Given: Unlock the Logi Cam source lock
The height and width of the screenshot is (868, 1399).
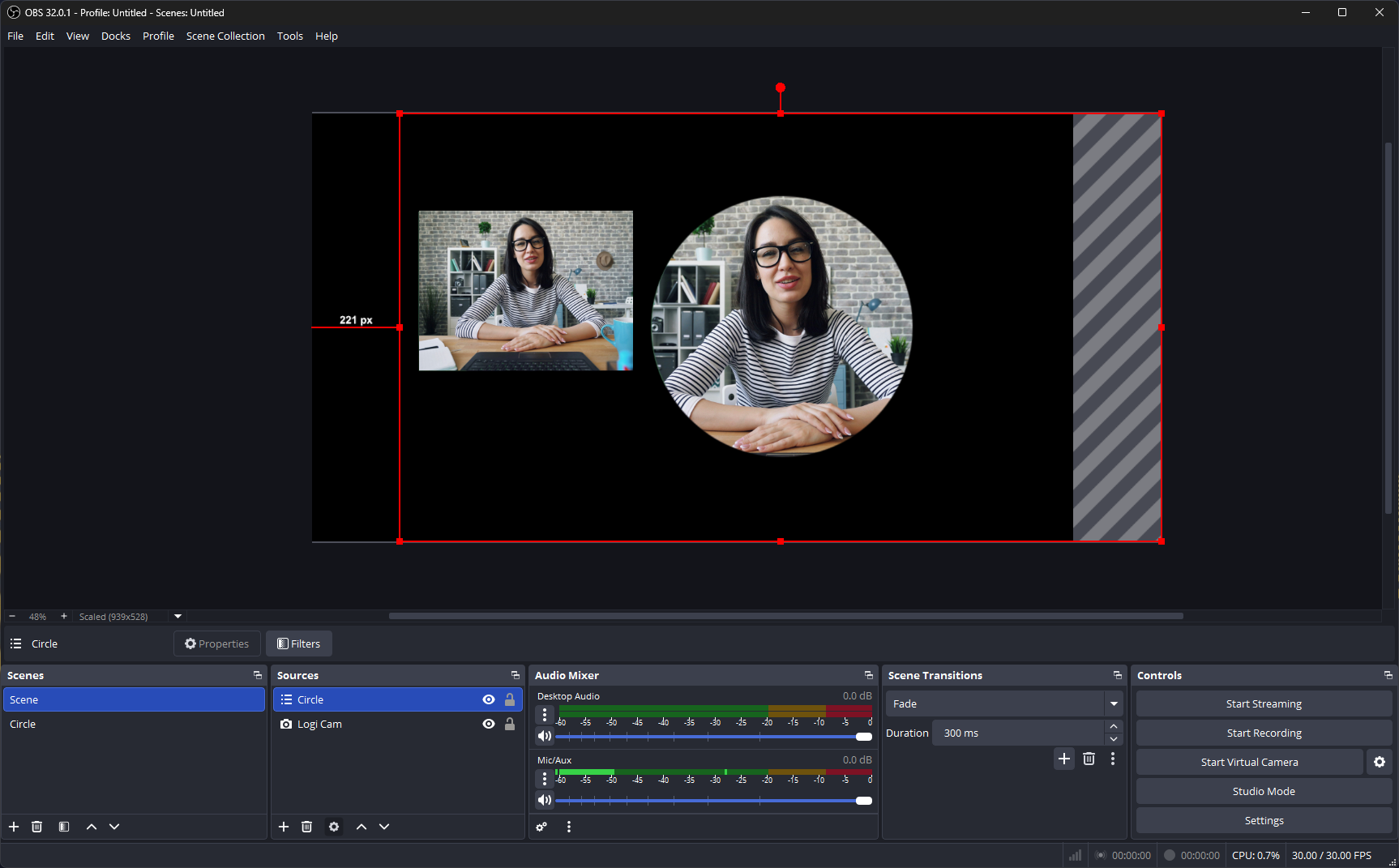Looking at the screenshot, I should pos(510,724).
